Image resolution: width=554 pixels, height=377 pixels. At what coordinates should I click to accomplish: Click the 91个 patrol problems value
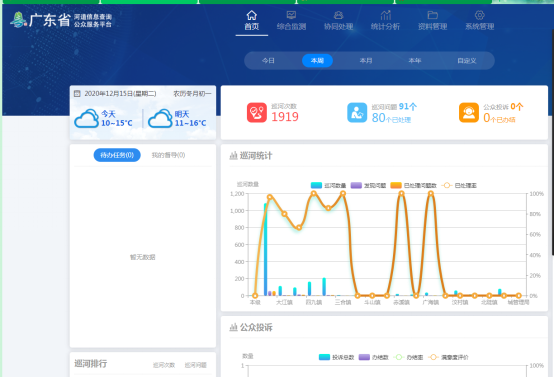click(x=408, y=106)
